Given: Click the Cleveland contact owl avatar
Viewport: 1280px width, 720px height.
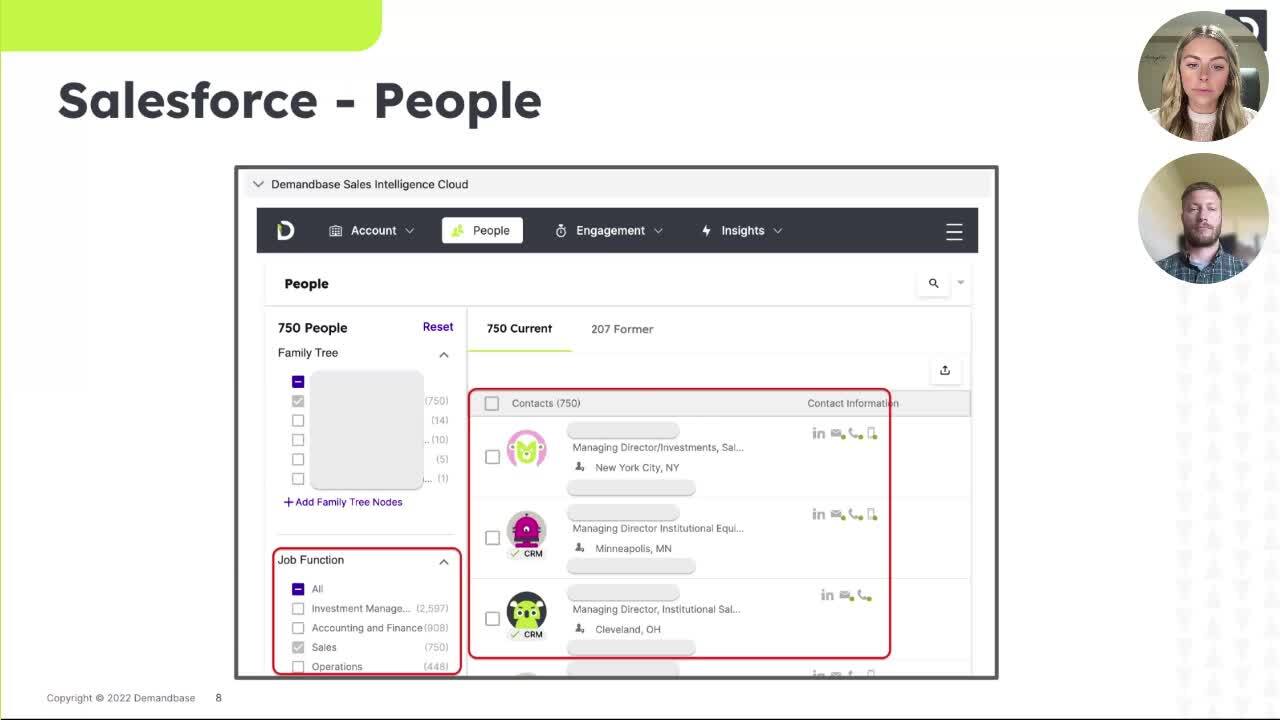Looking at the screenshot, I should pos(526,611).
